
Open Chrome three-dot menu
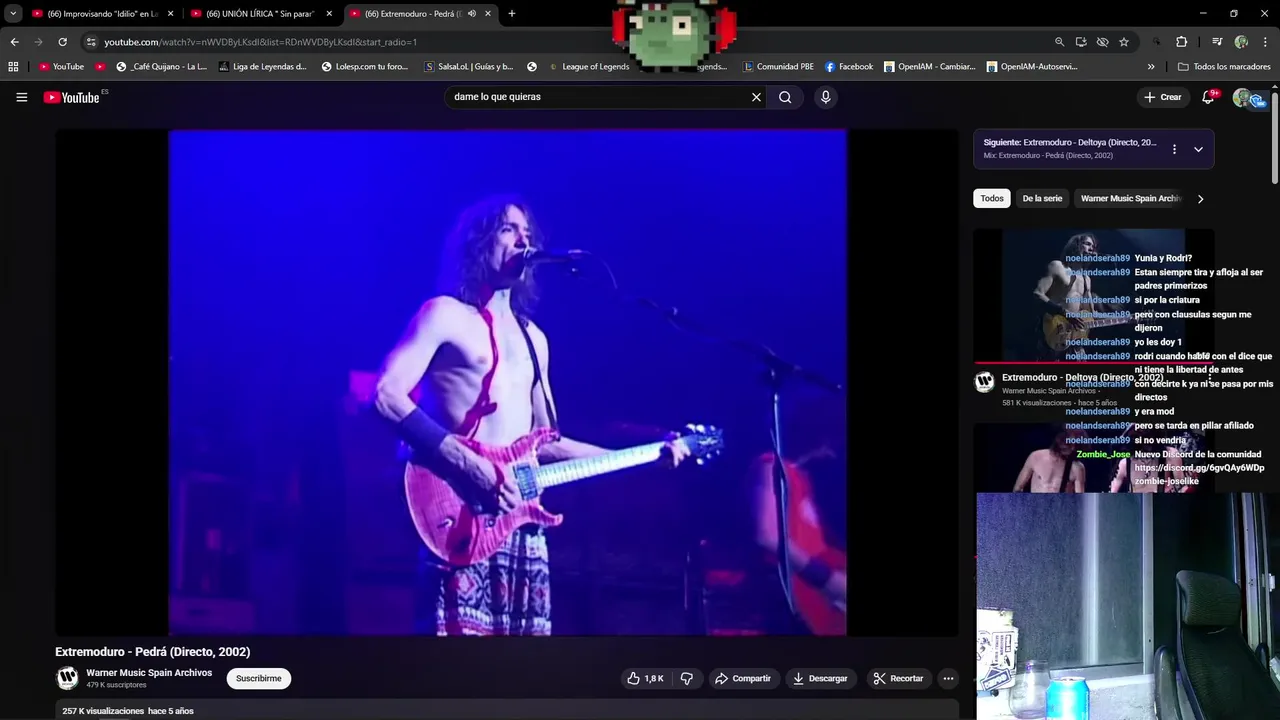coord(1265,42)
